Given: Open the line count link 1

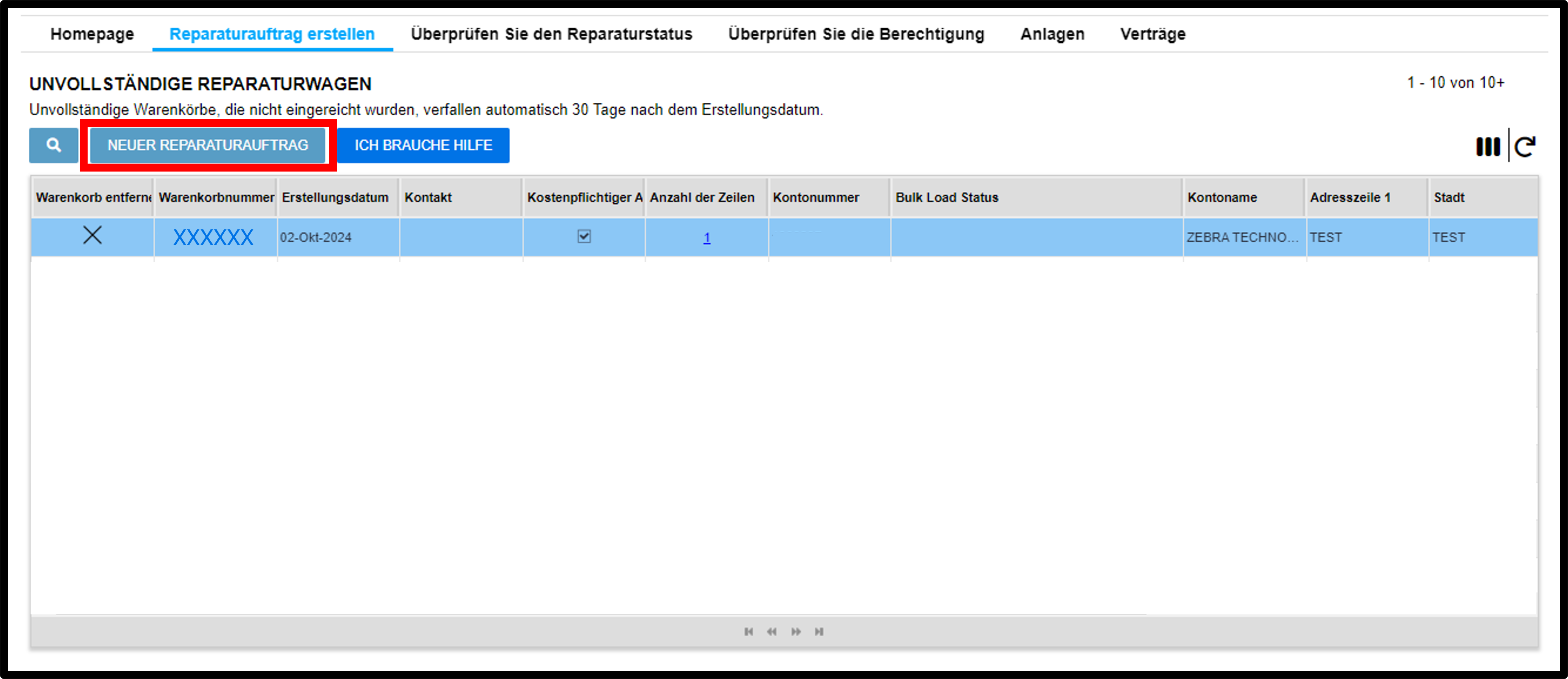Looking at the screenshot, I should [707, 238].
